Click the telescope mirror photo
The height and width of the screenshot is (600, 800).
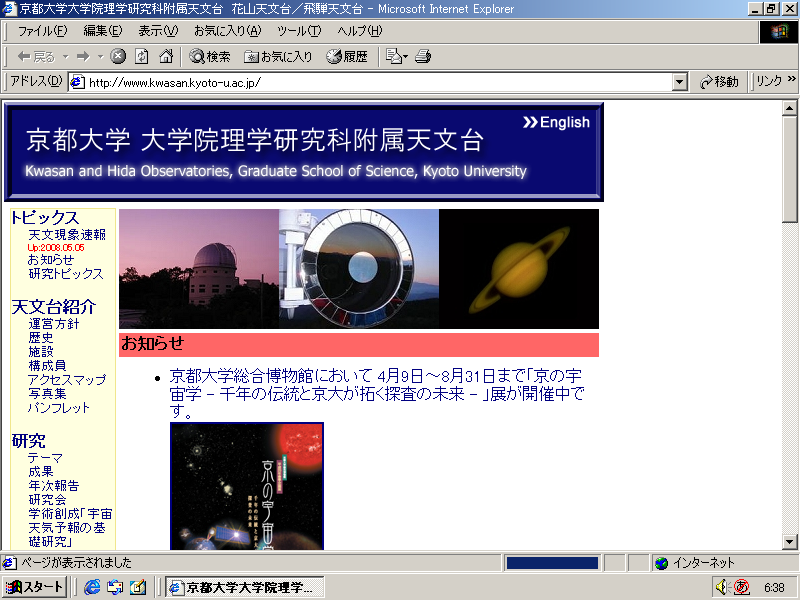coord(359,269)
